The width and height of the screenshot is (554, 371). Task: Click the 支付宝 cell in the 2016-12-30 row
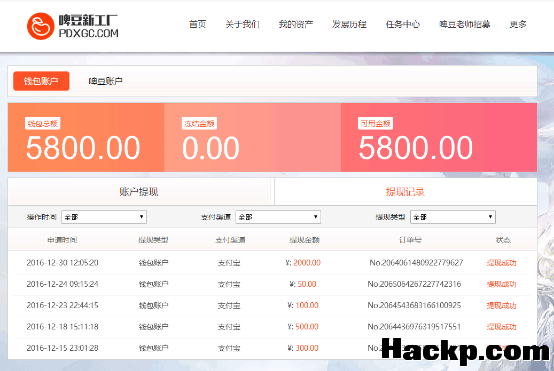coord(229,263)
